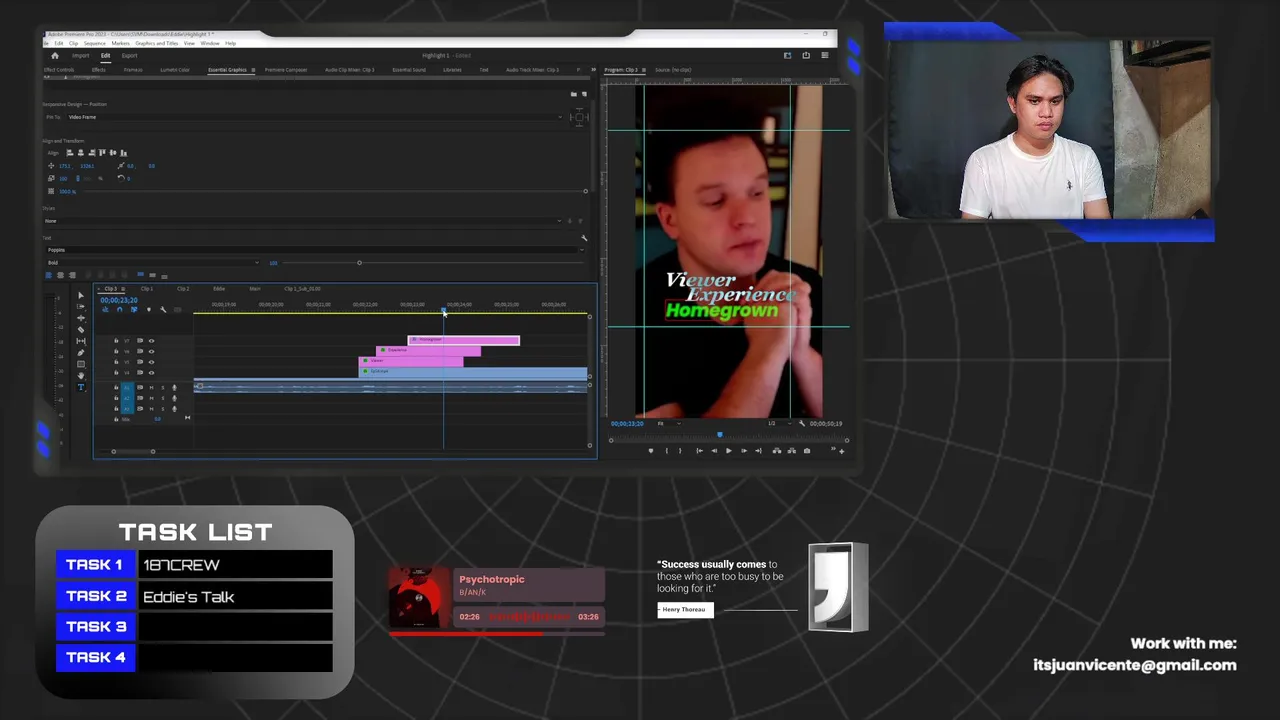1280x720 pixels.
Task: Switch to the Clip 1 sequence tab
Action: (x=147, y=289)
